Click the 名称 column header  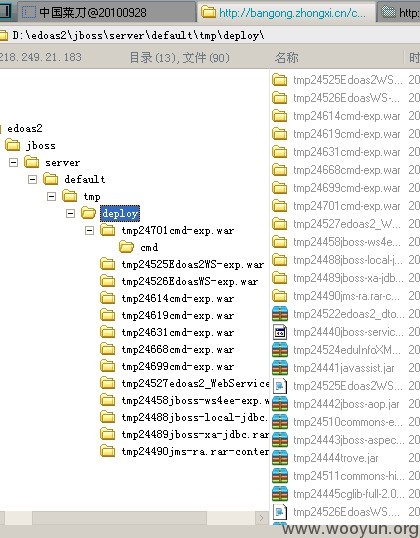tap(286, 57)
